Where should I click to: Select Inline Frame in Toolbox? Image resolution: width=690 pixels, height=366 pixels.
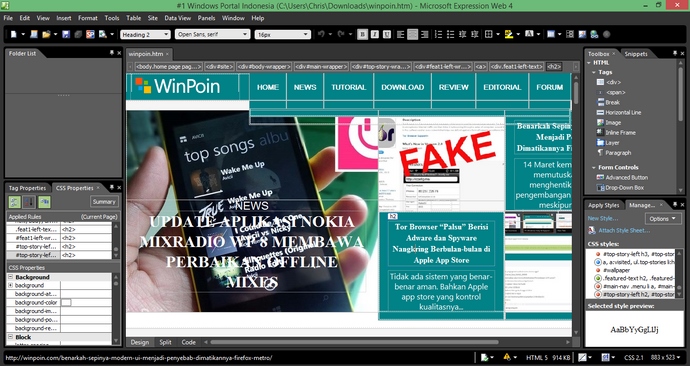click(x=616, y=132)
